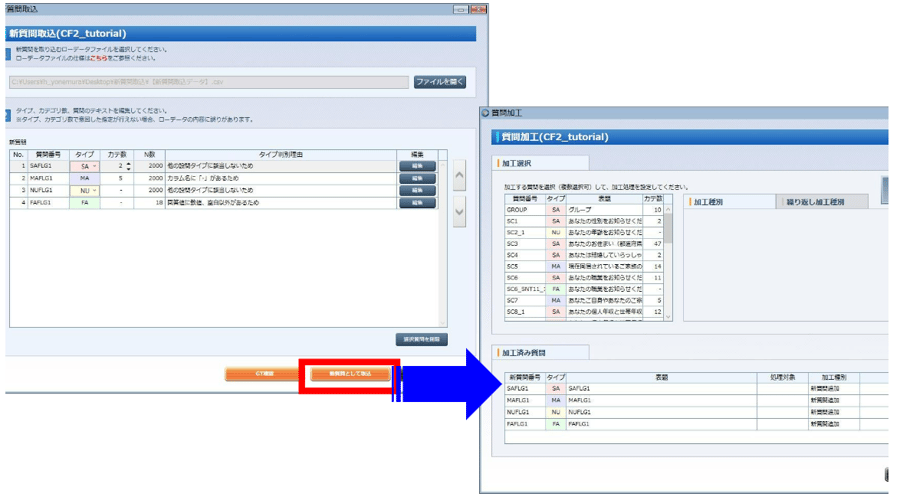Image resolution: width=900 pixels, height=500 pixels.
Task: Click the category count stepper for SAFLG1
Action: [127, 165]
